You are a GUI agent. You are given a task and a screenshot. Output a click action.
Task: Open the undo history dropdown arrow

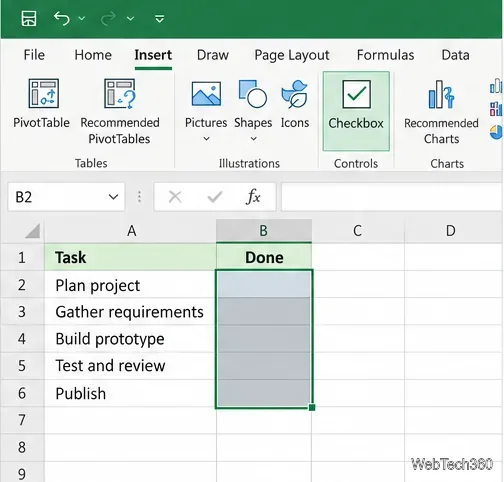(82, 18)
